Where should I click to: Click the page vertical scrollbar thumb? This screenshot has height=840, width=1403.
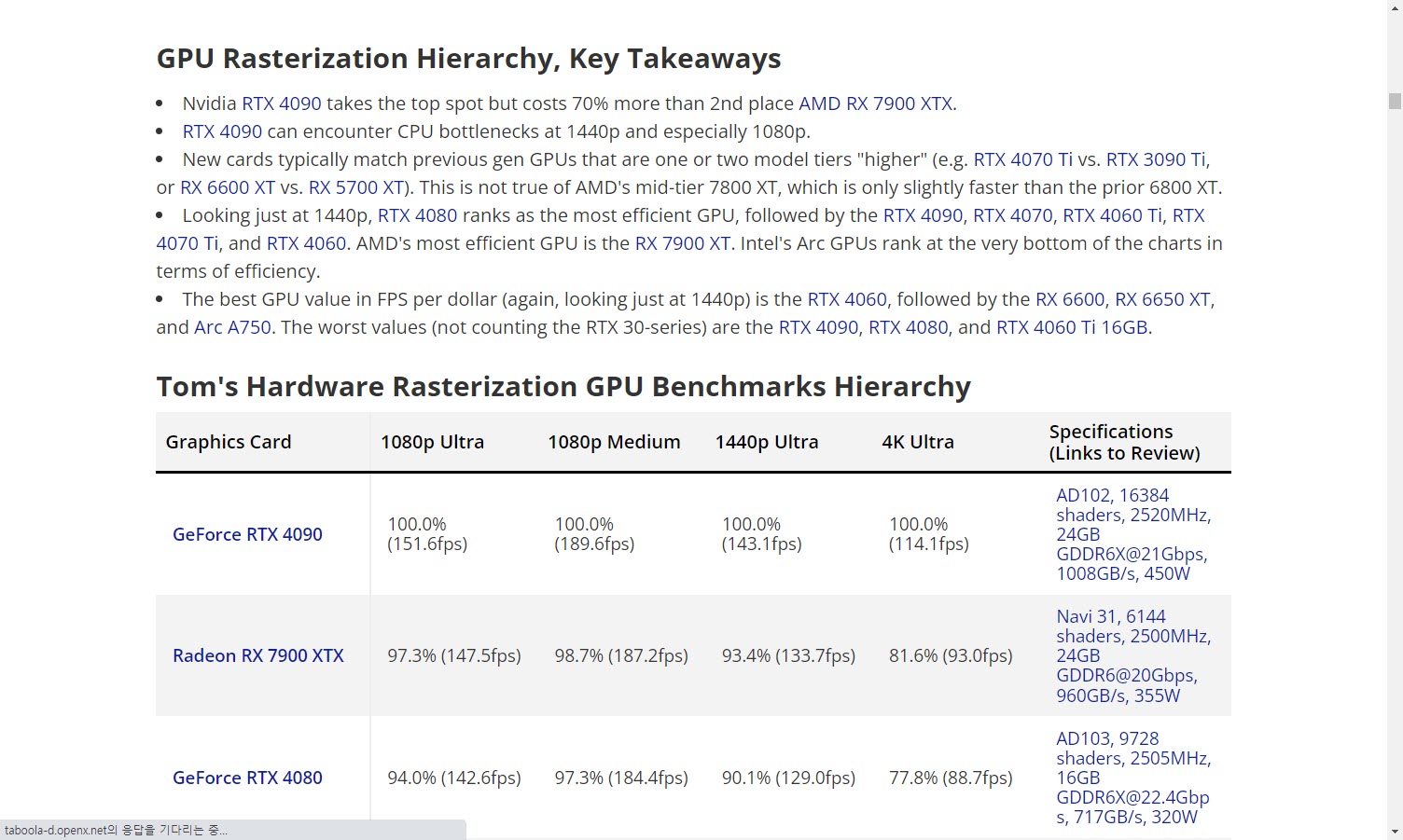coord(1395,101)
